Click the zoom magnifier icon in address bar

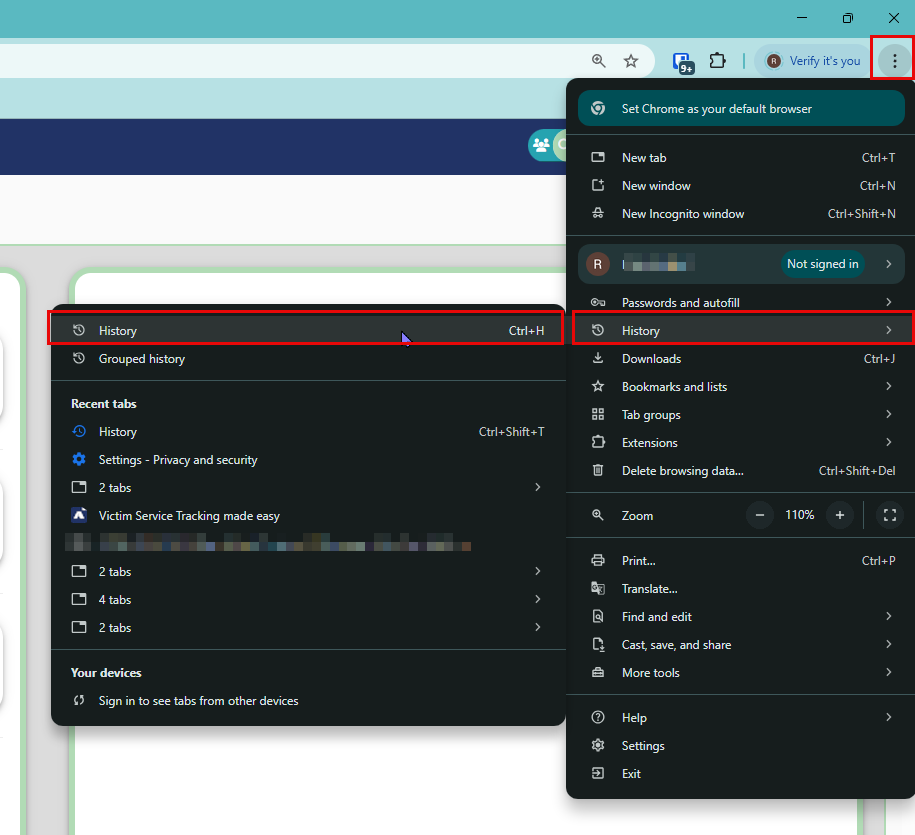(598, 61)
